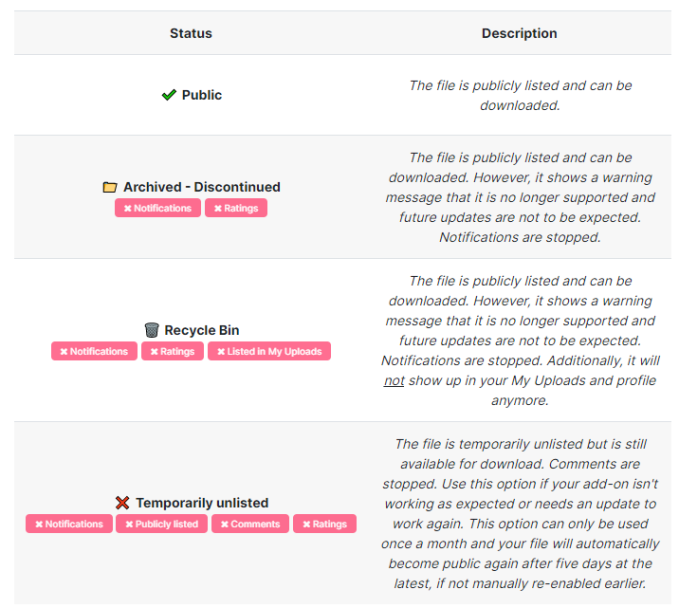The image size is (679, 608).
Task: Click the Listed in My Uploads badge
Action: pos(269,351)
